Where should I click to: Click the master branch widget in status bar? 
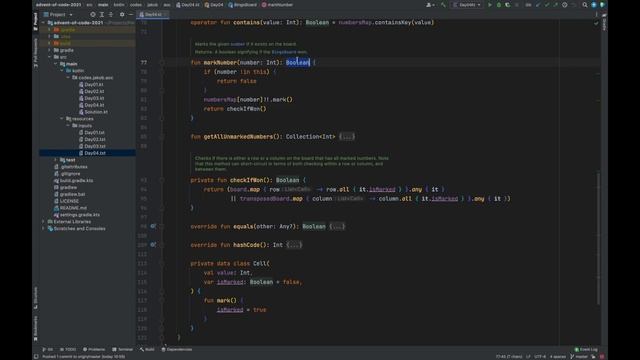tap(579, 357)
